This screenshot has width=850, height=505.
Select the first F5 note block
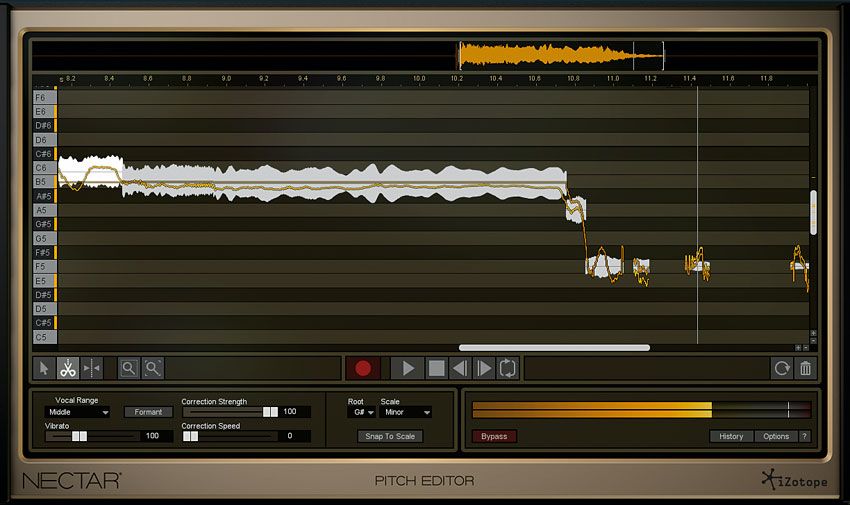coord(604,267)
